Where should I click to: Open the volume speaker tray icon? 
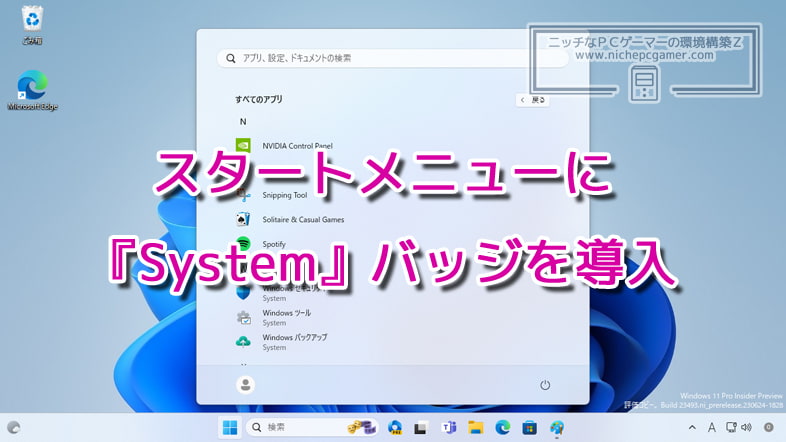pyautogui.click(x=746, y=427)
